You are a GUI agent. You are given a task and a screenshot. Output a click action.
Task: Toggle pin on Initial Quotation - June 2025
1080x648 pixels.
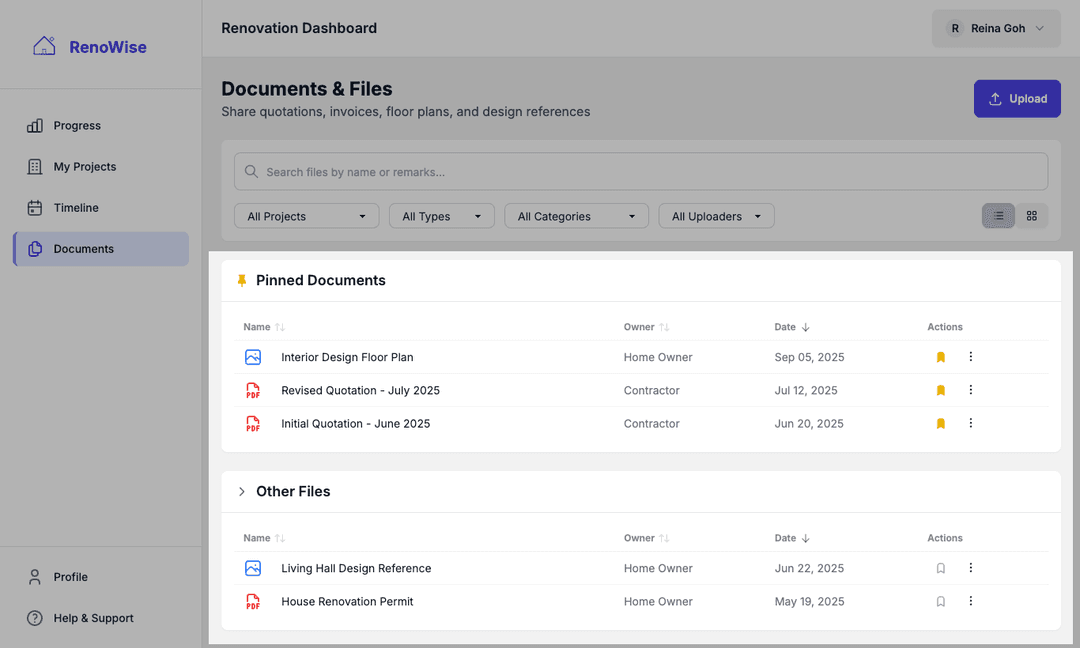(x=940, y=423)
